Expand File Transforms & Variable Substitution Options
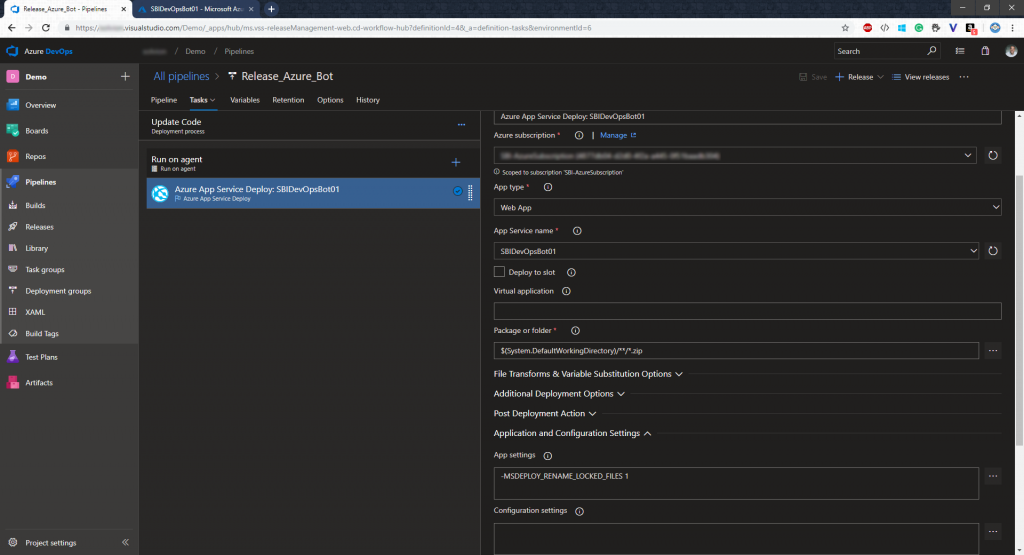Viewport: 1024px width, 555px height. [x=588, y=374]
